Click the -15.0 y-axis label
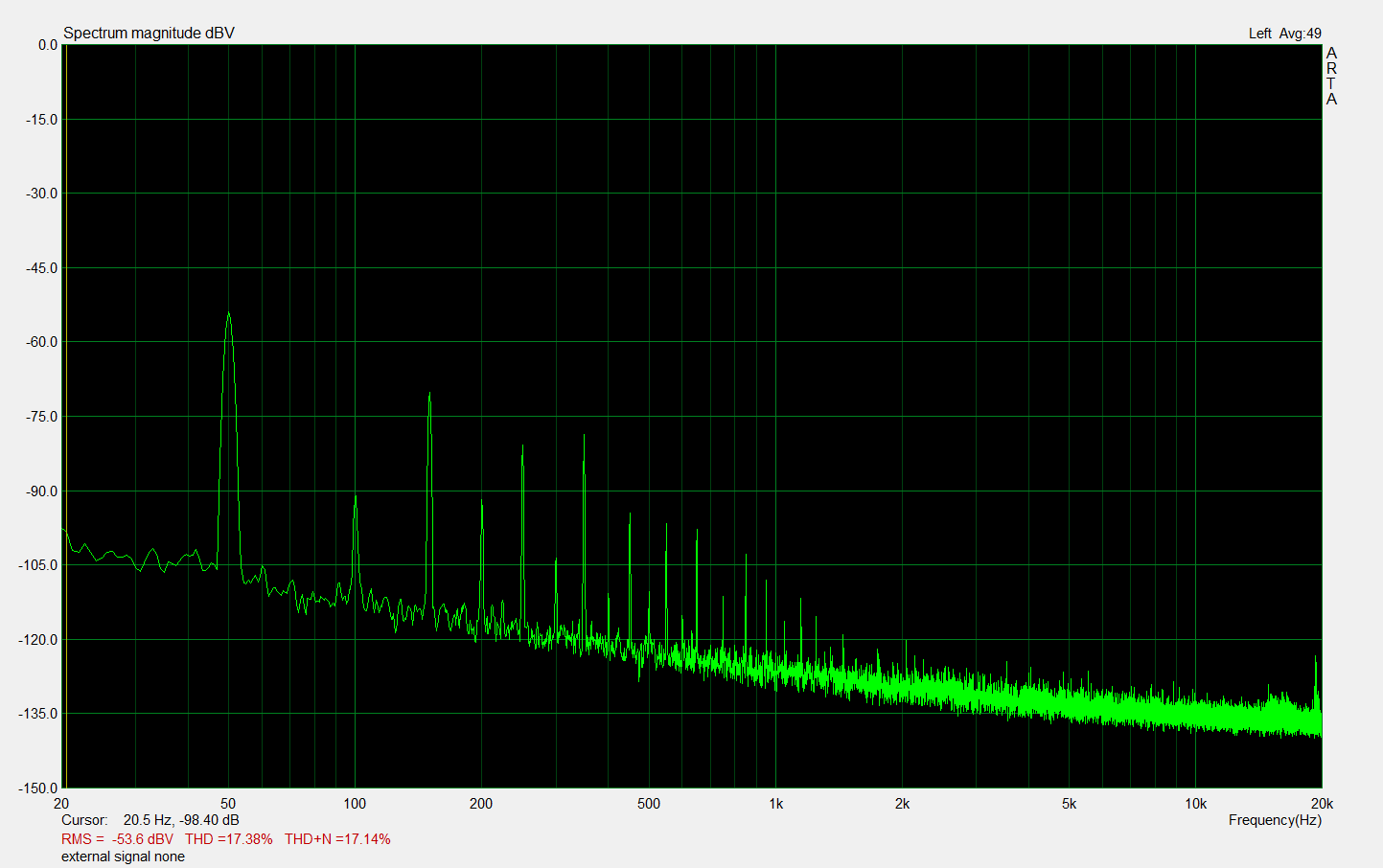The width and height of the screenshot is (1383, 868). point(42,120)
